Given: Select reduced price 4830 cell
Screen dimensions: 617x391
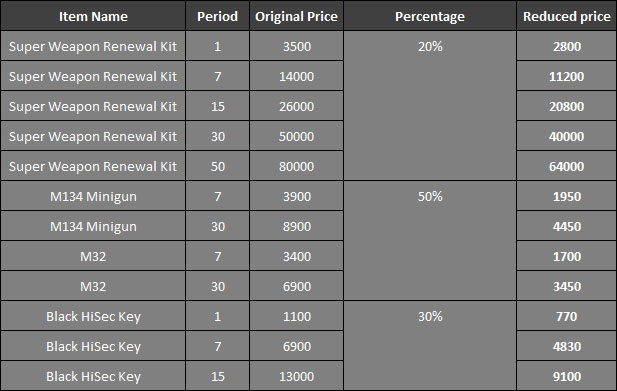Looking at the screenshot, I should pyautogui.click(x=566, y=346).
